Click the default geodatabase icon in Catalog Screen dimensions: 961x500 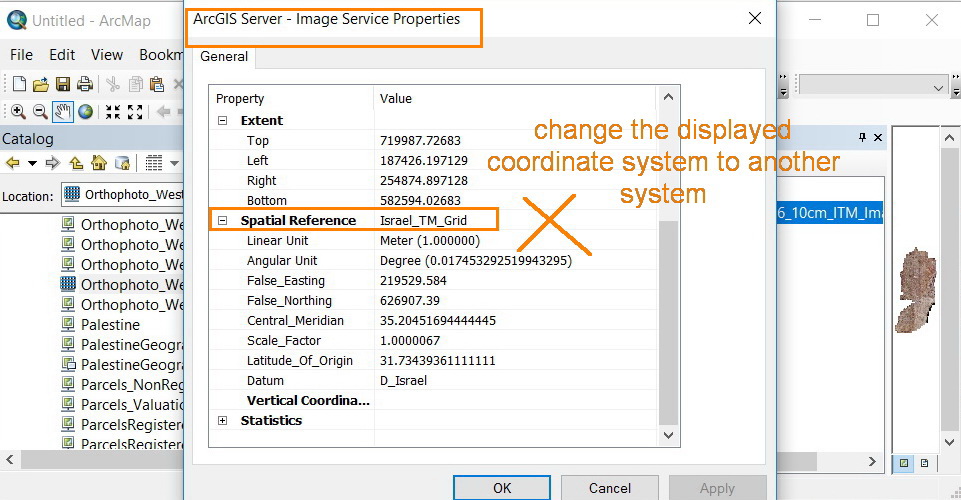point(123,163)
